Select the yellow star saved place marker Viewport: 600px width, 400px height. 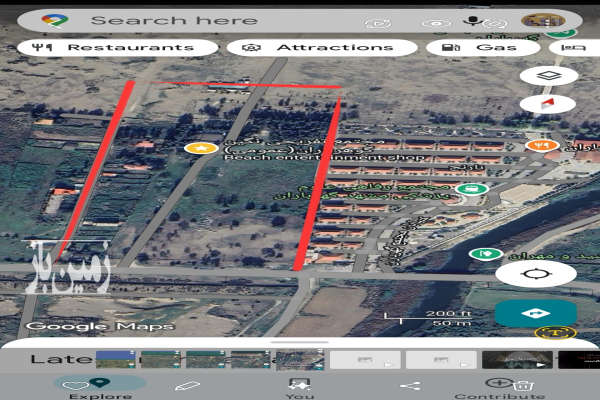(202, 148)
